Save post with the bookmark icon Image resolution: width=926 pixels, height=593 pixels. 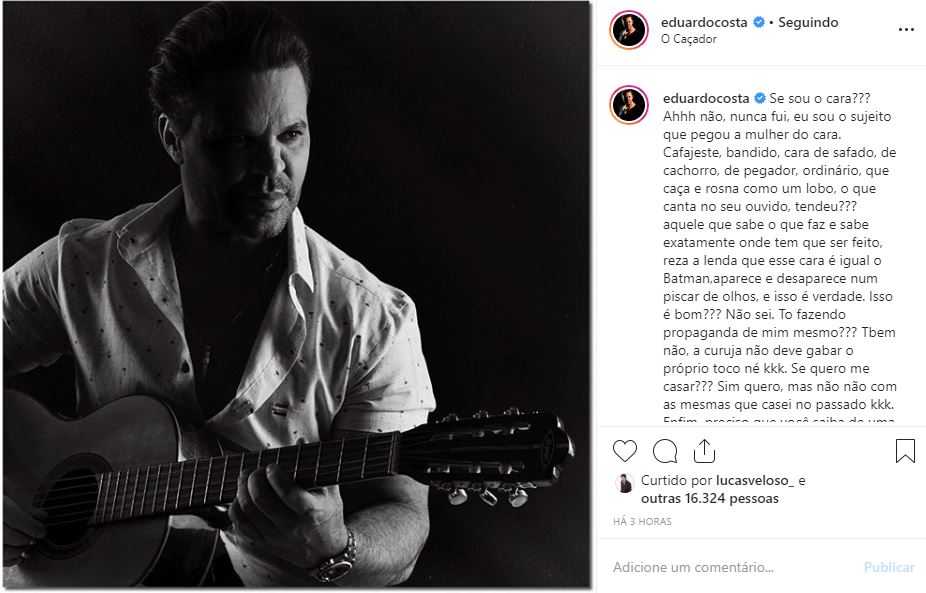click(x=905, y=451)
